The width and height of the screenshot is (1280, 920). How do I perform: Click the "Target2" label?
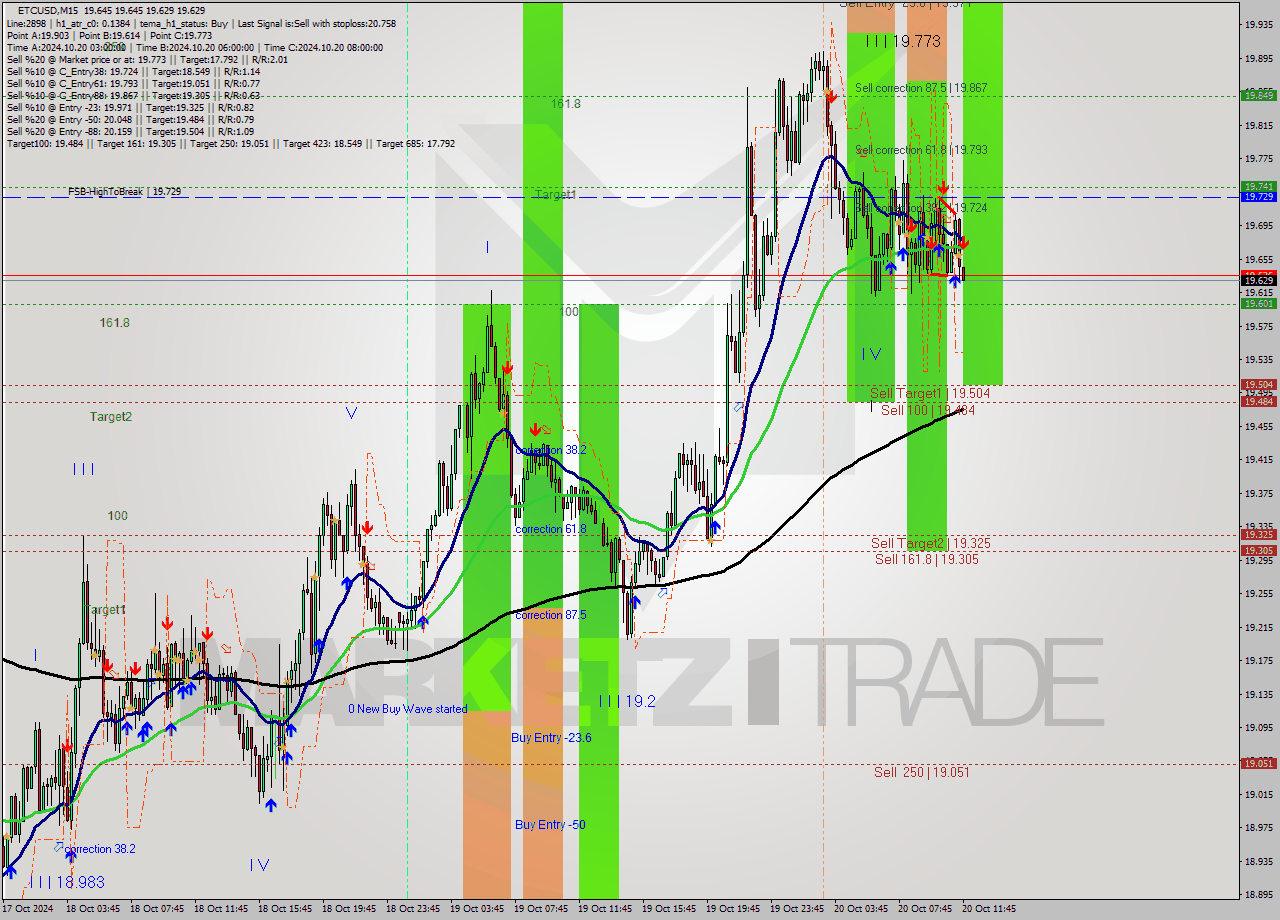(x=110, y=417)
